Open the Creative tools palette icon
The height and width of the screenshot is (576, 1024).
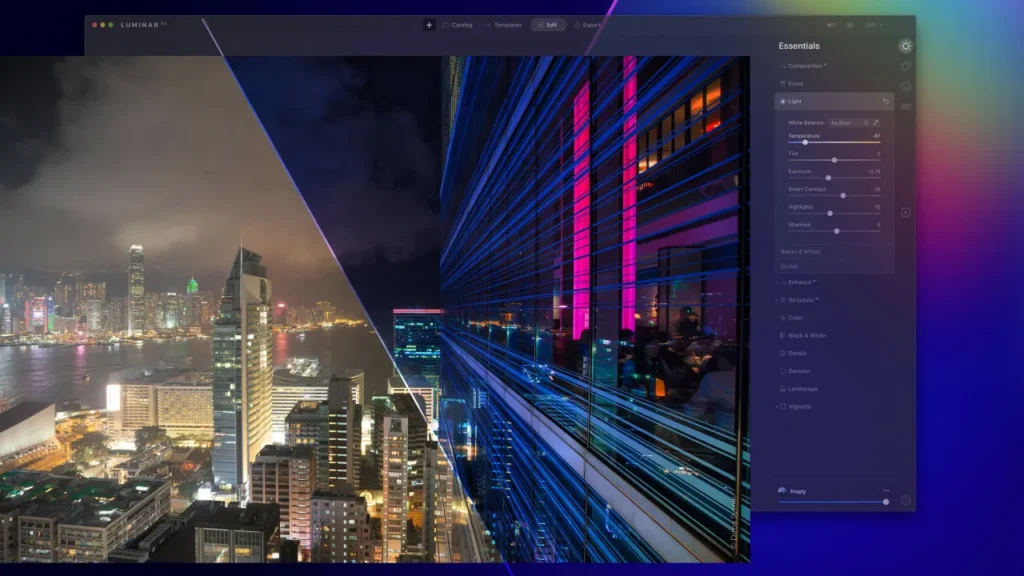(905, 66)
